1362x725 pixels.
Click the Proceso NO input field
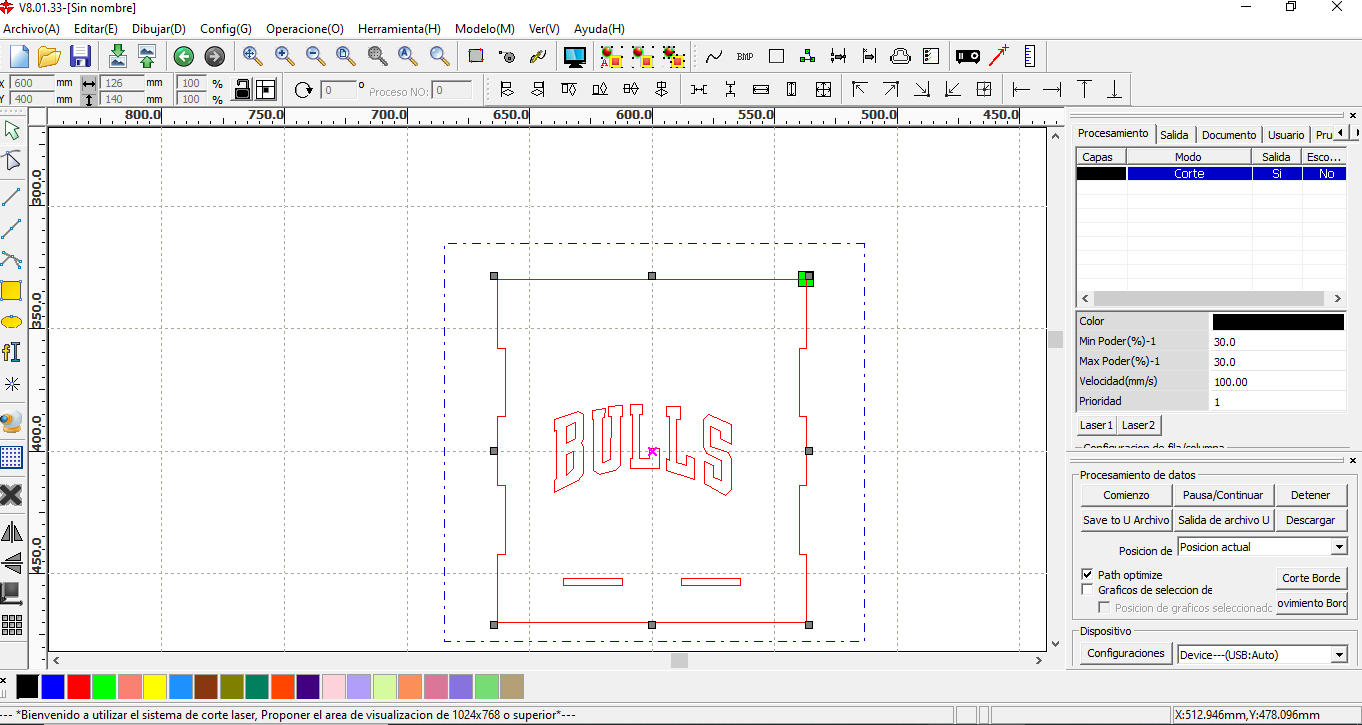[452, 91]
